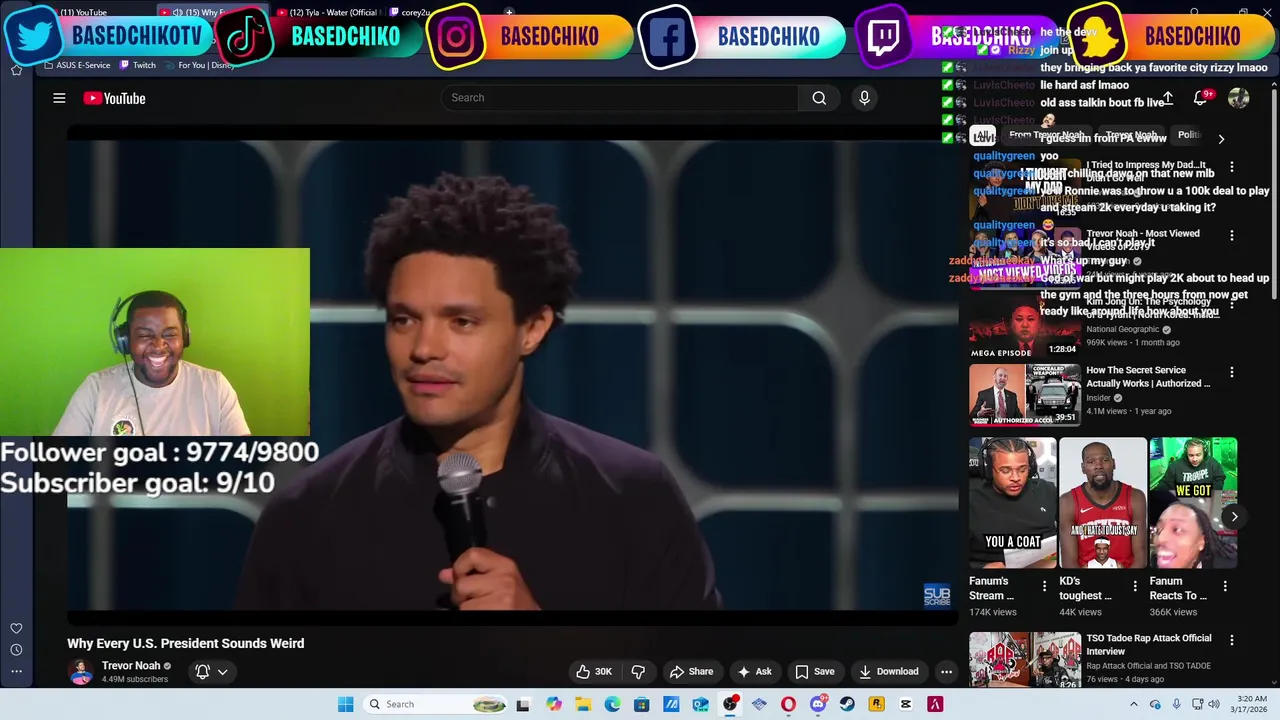The image size is (1280, 720).
Task: Start voice search with the microphone icon
Action: pos(865,98)
